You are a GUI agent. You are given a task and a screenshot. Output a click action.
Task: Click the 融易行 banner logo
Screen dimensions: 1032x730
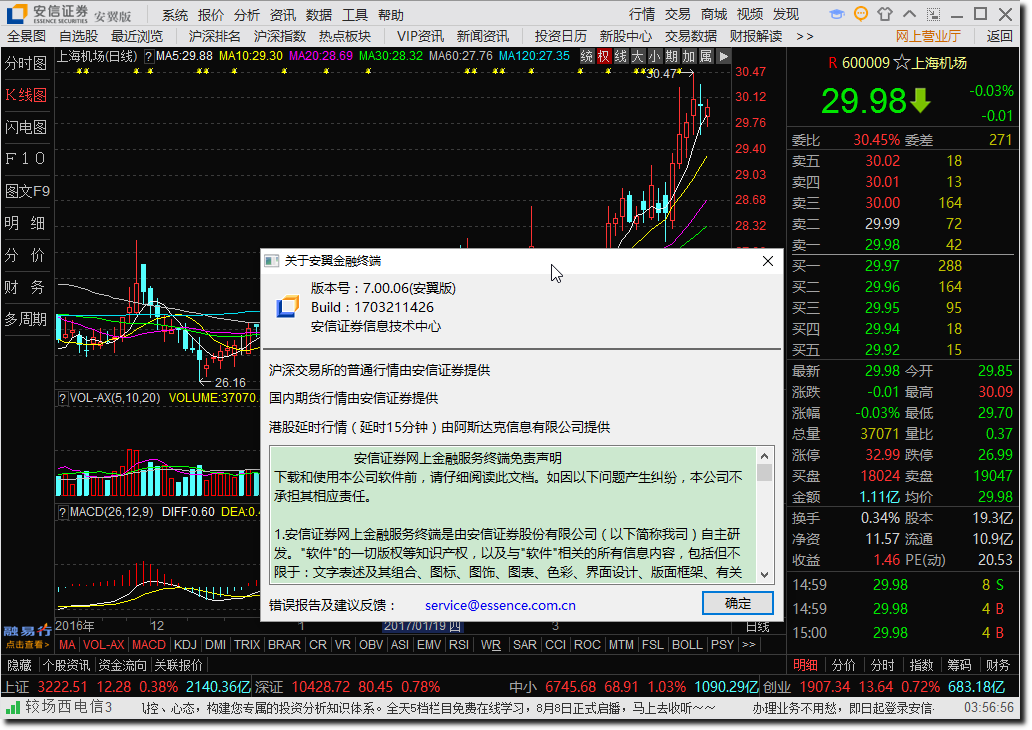[x=27, y=631]
